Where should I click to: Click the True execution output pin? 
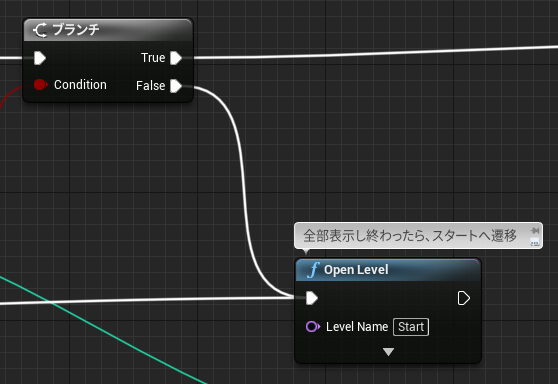(176, 58)
